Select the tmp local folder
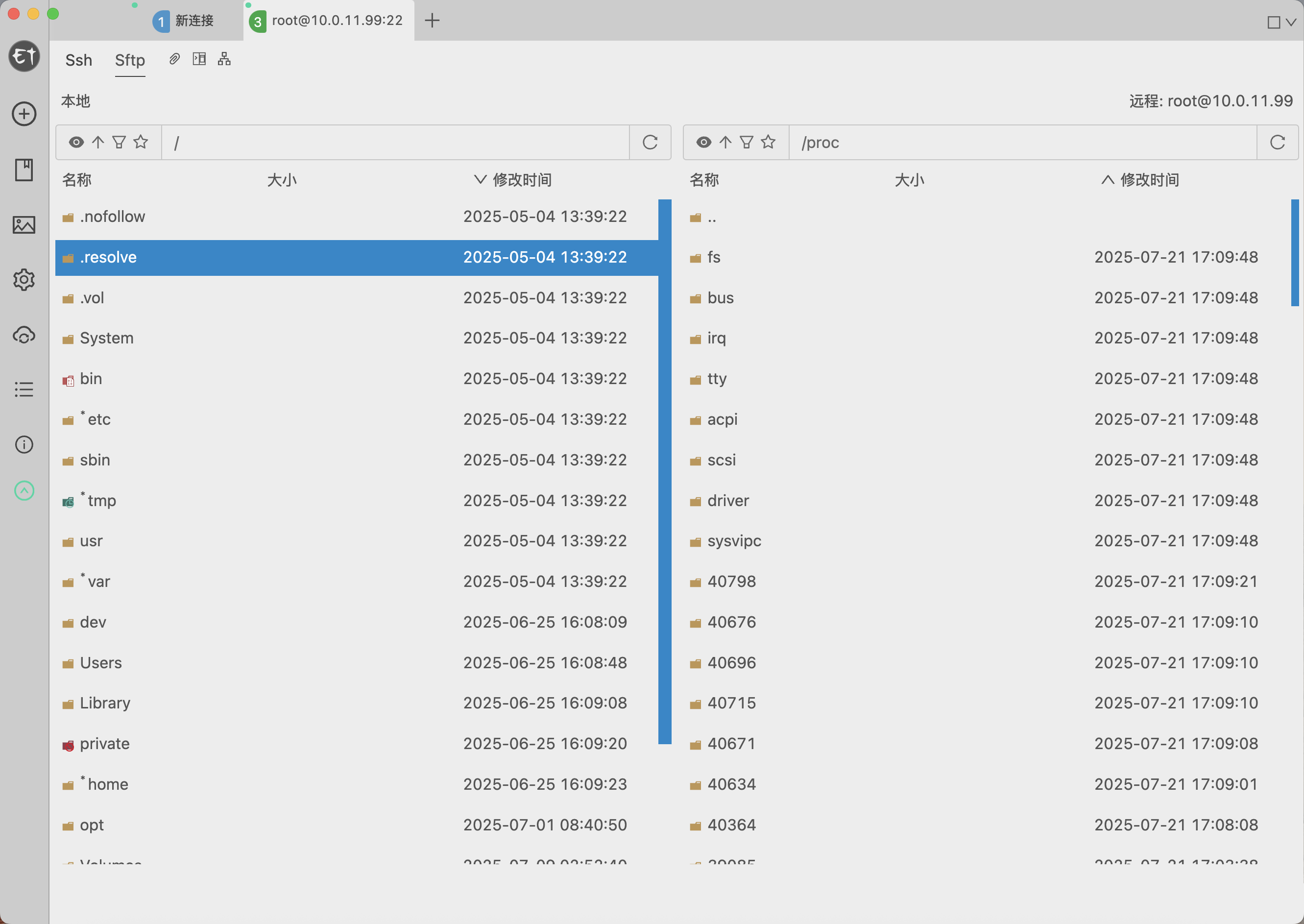 [x=357, y=501]
